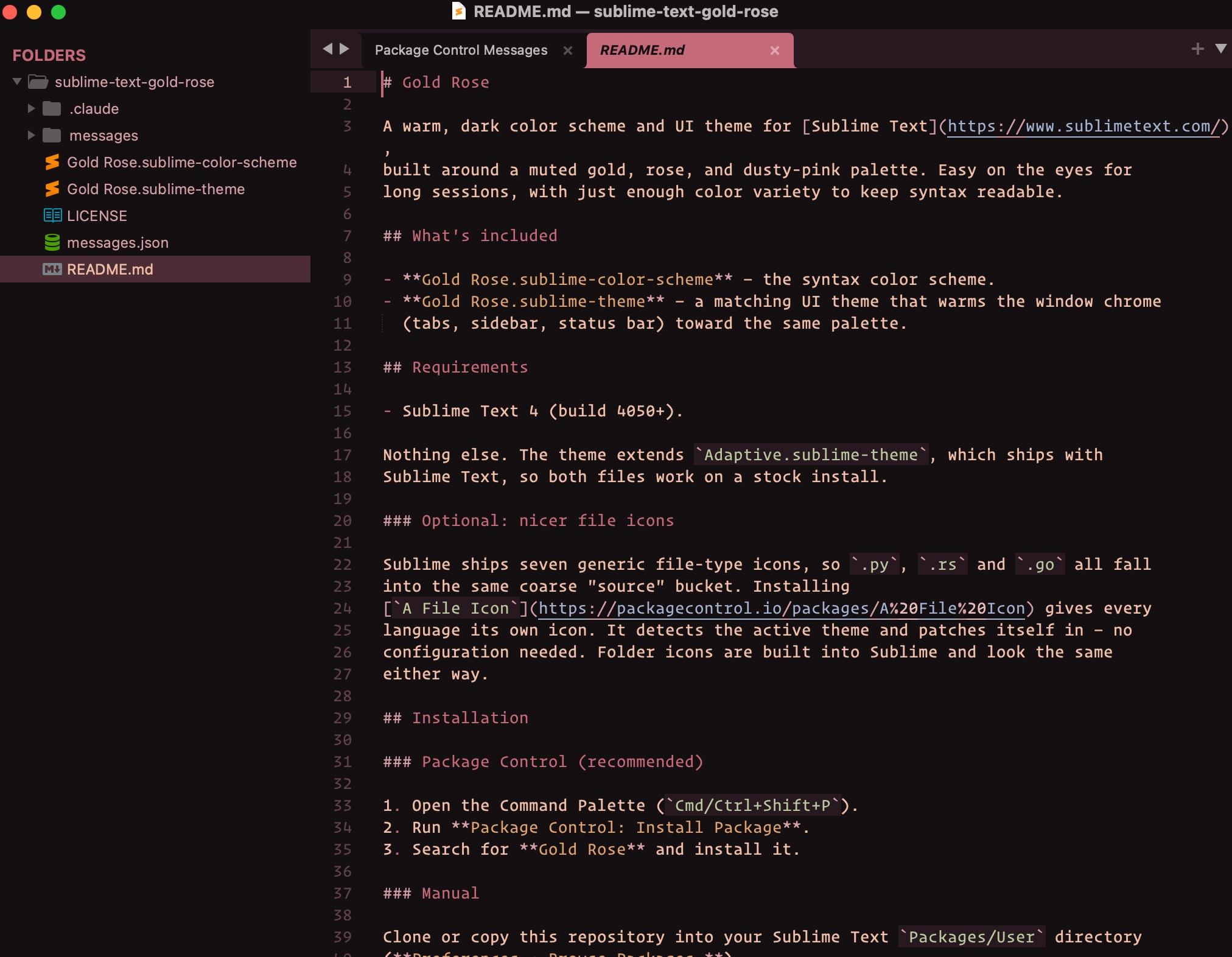Screen dimensions: 1232x957
Task: Click the green full screen window button
Action: [x=58, y=12]
